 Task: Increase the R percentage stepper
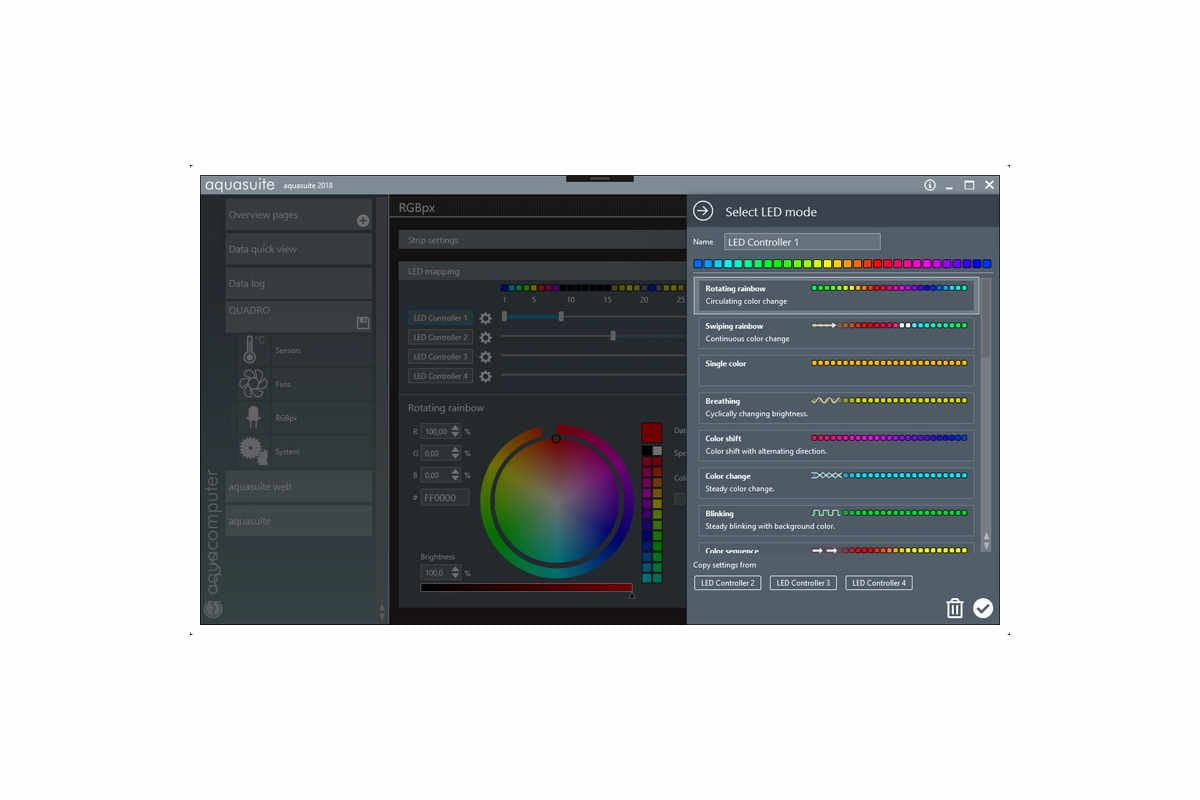click(456, 428)
